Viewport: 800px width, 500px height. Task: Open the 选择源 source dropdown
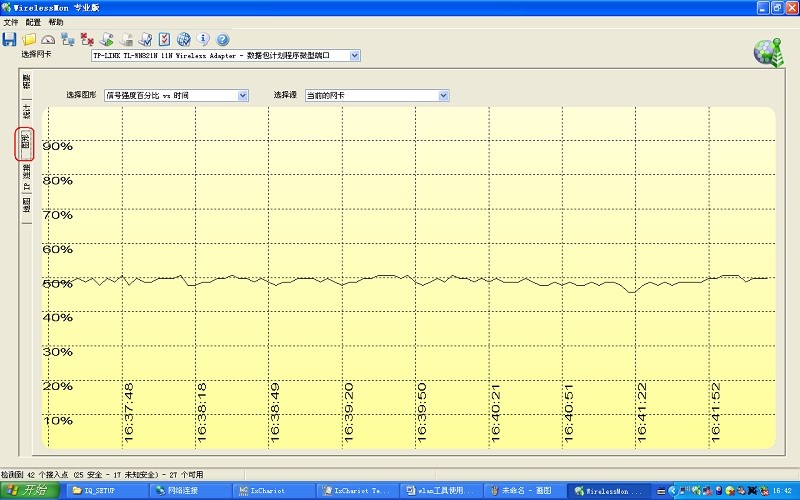pyautogui.click(x=443, y=96)
